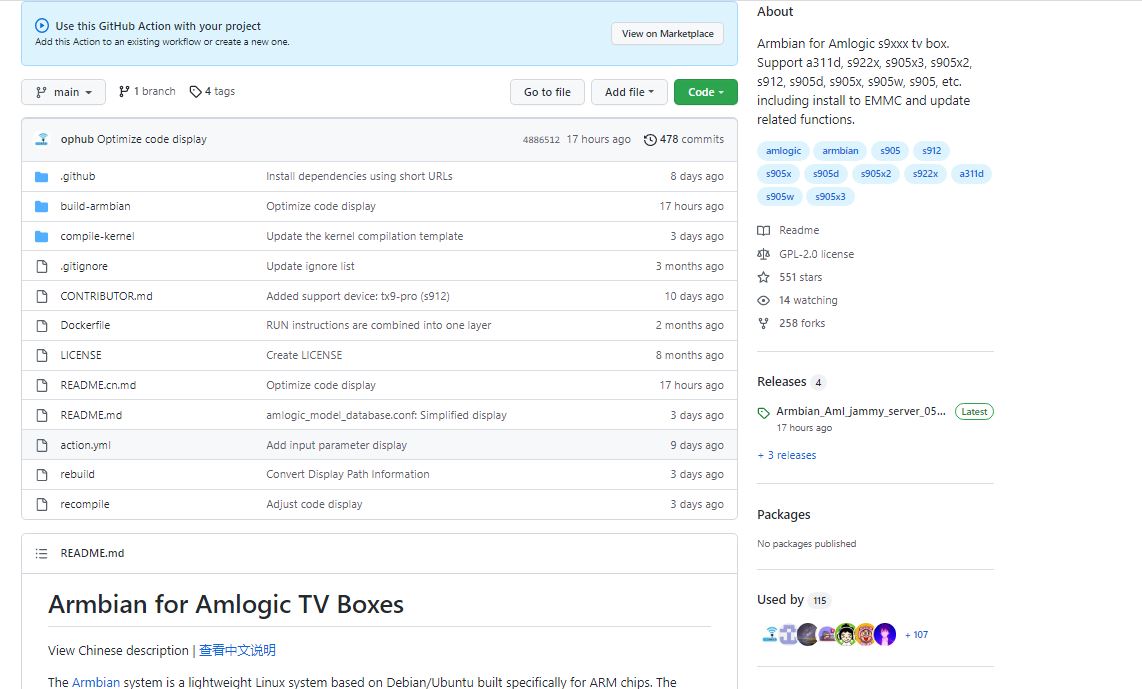Viewport: 1142px width, 689px height.
Task: Open the Used by heading link
Action: 780,599
